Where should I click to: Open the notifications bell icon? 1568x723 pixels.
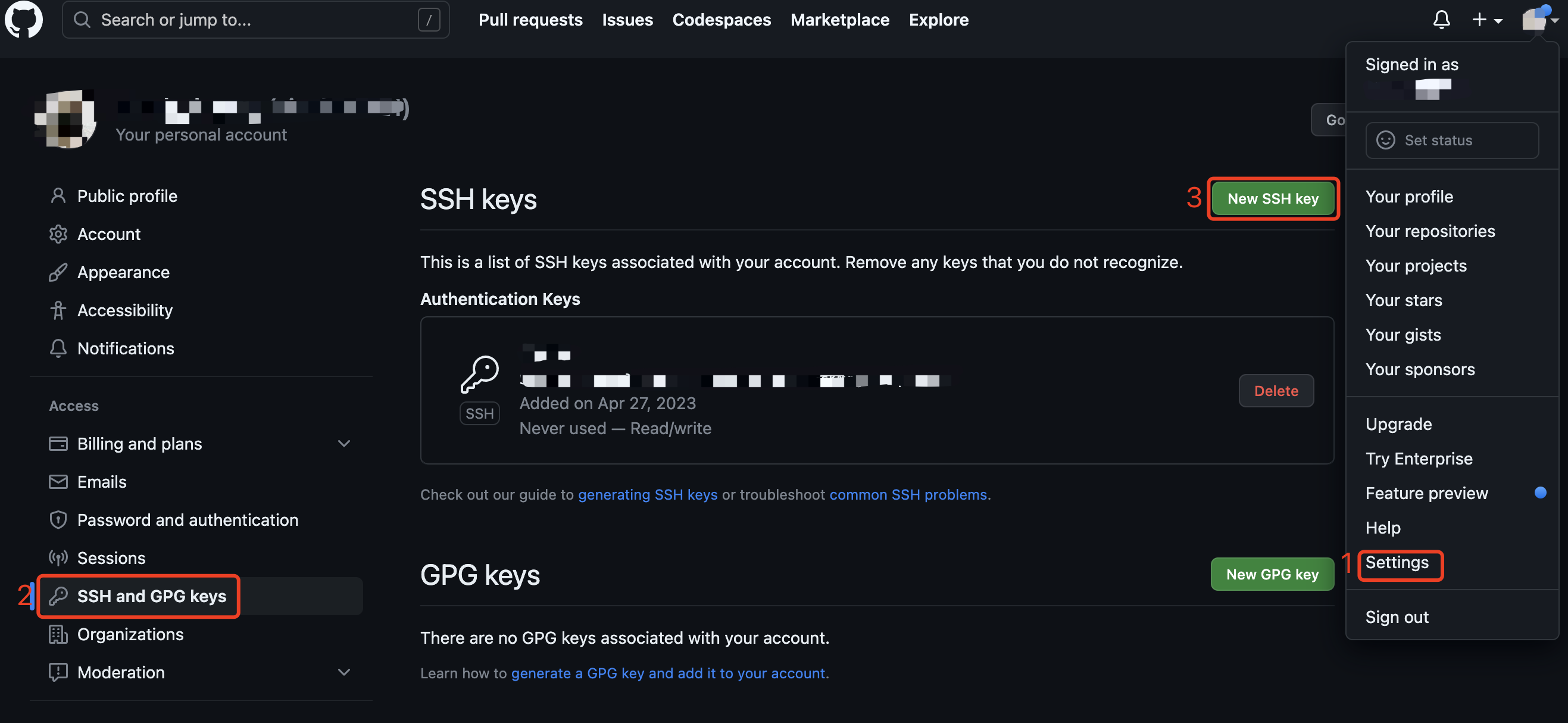(1441, 20)
